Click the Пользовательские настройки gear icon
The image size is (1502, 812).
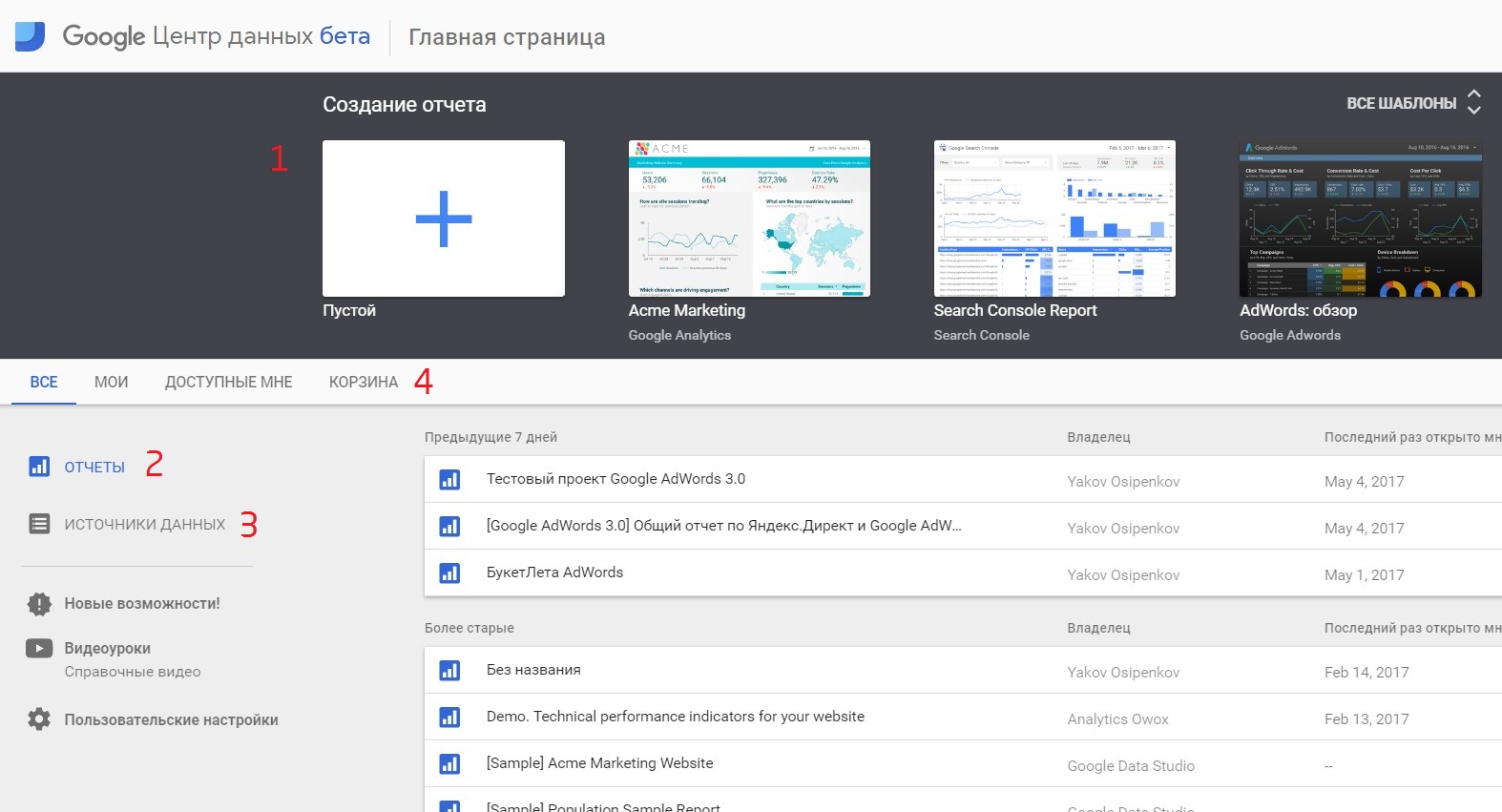[x=39, y=719]
